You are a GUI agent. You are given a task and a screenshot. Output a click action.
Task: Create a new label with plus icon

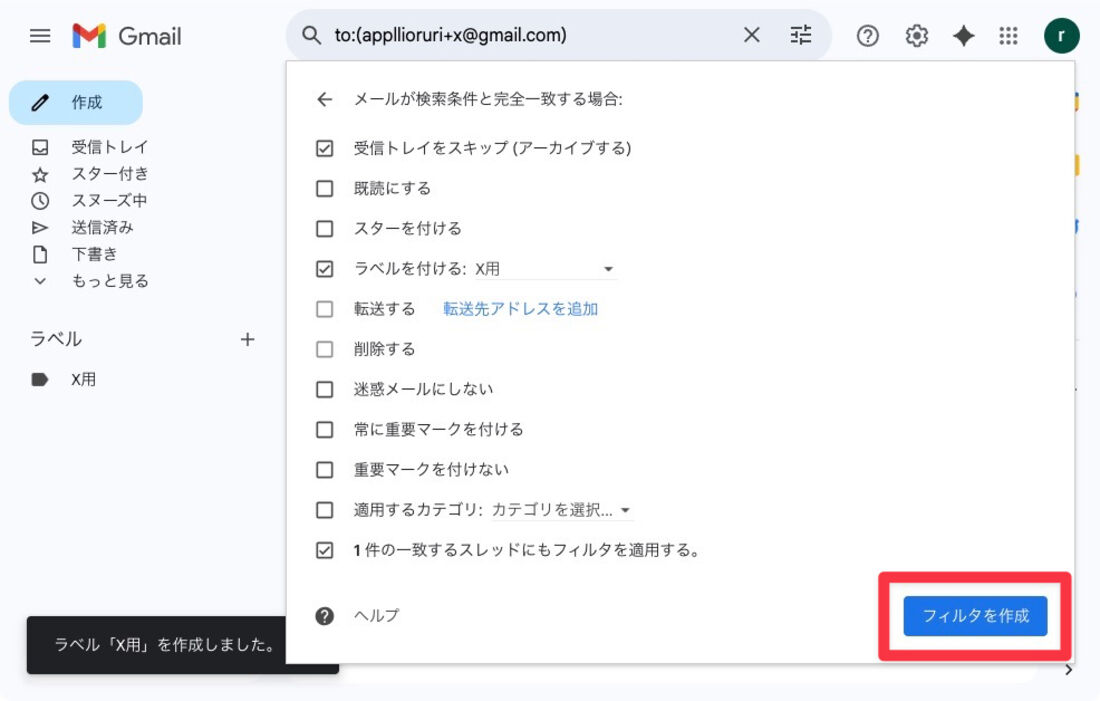pos(248,340)
